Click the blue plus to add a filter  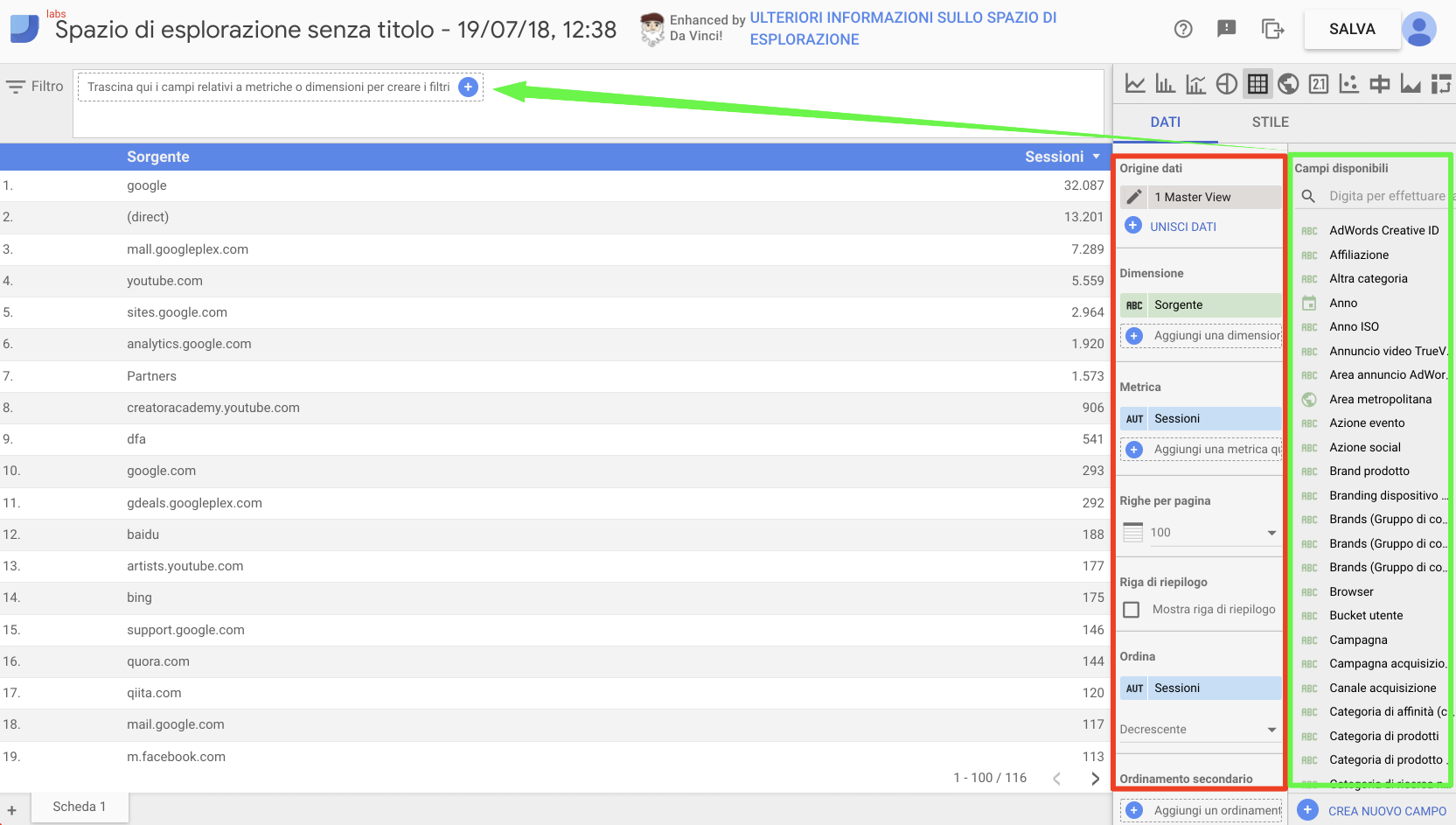469,87
